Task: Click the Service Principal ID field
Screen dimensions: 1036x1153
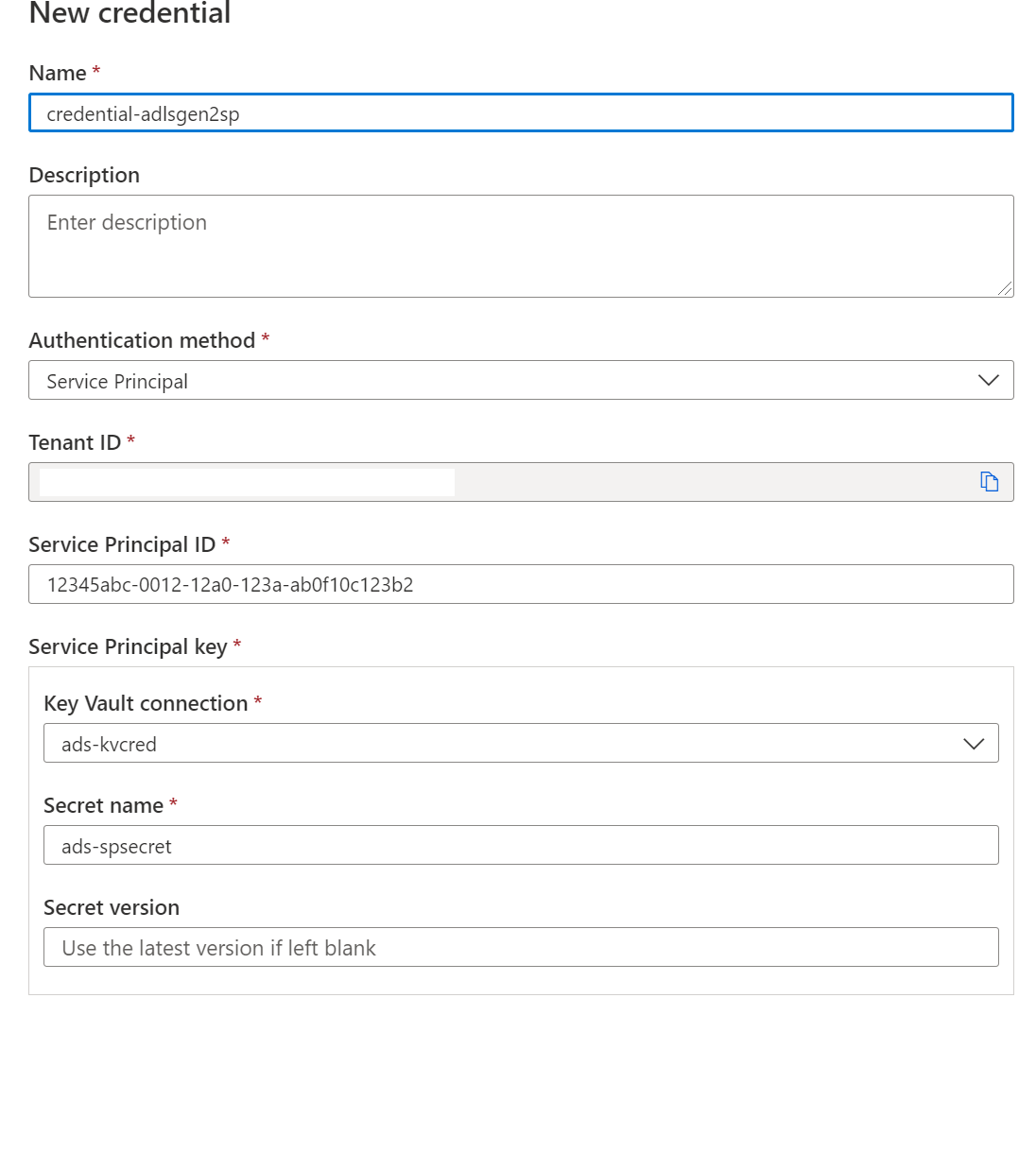Action: (x=520, y=584)
